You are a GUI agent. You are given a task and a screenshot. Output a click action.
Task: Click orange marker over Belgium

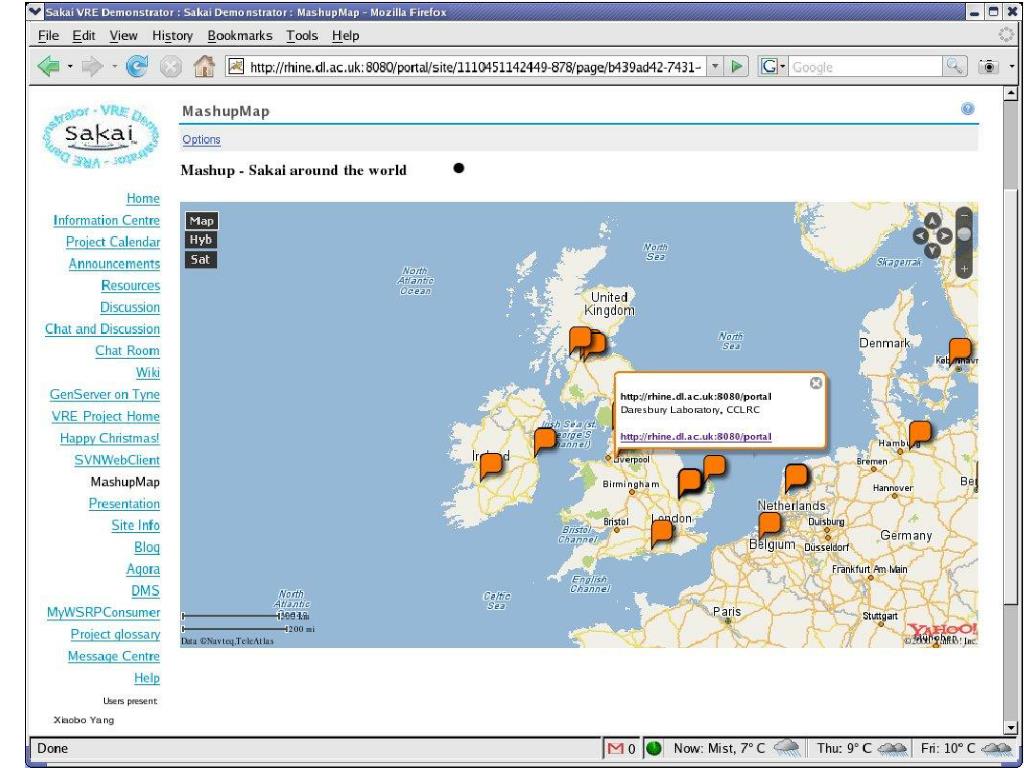tap(769, 526)
